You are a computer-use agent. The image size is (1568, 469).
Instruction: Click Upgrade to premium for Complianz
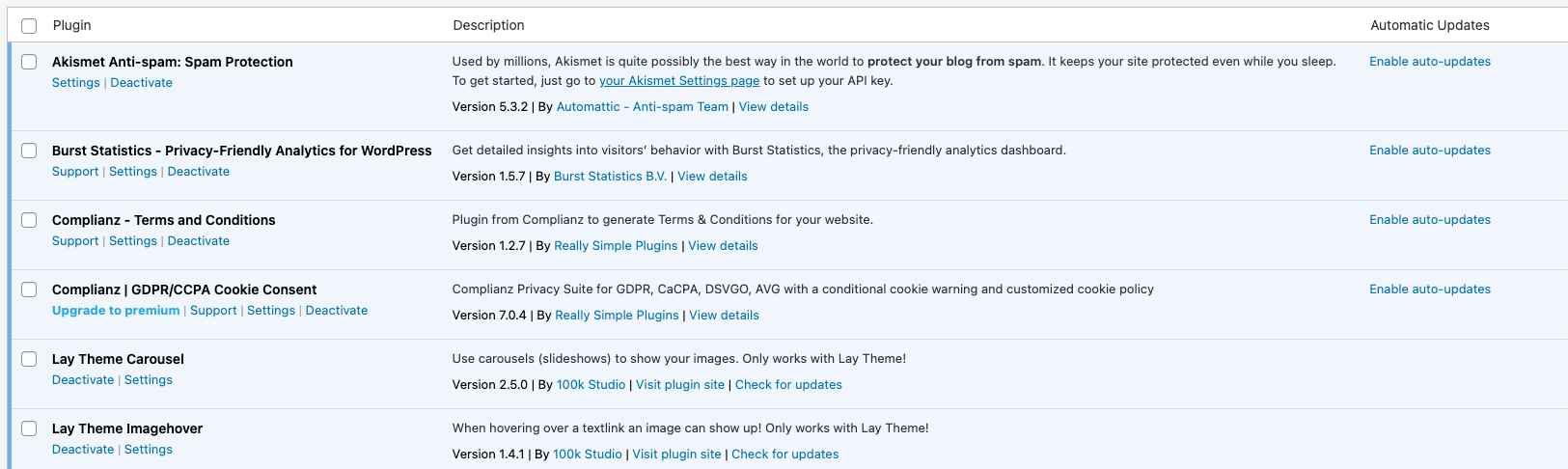point(116,311)
